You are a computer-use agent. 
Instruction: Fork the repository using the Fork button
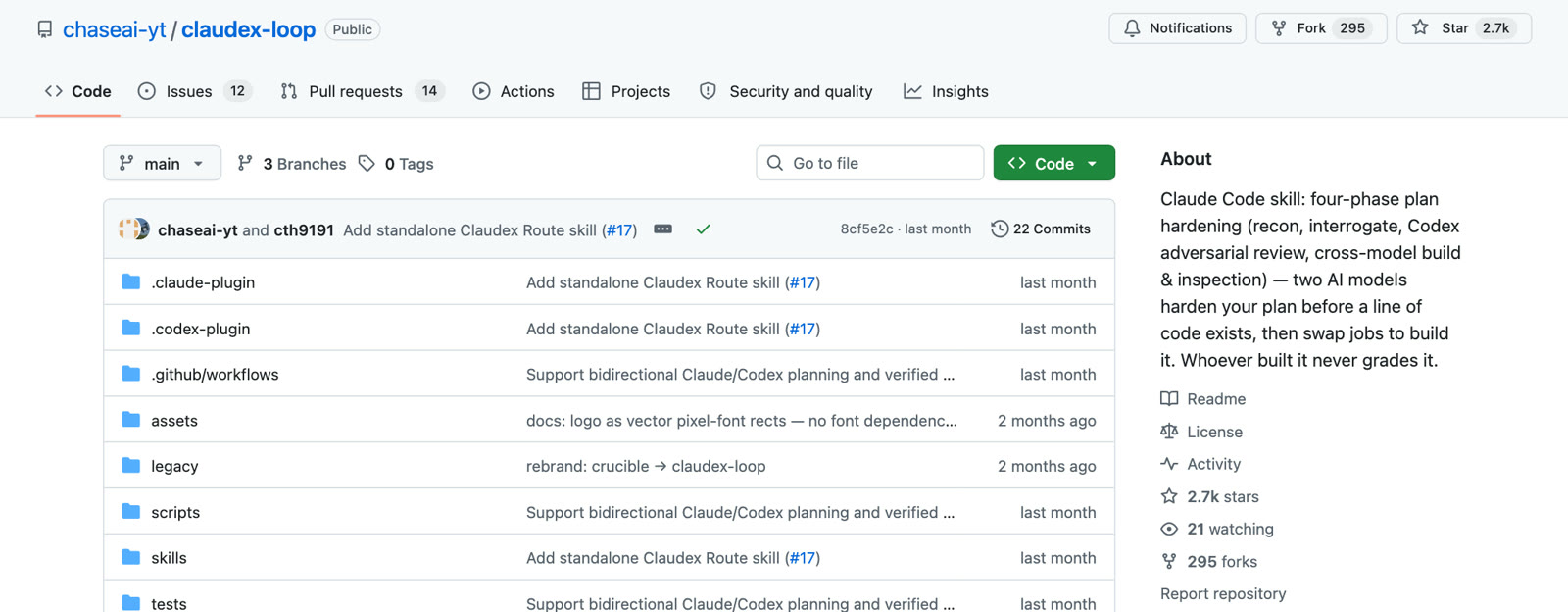pyautogui.click(x=1320, y=28)
